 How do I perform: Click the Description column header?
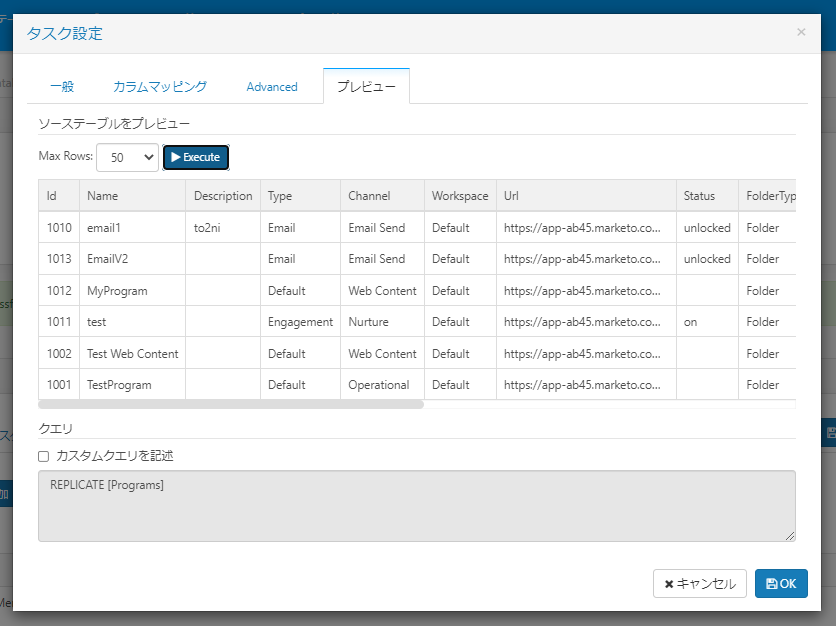tap(223, 196)
